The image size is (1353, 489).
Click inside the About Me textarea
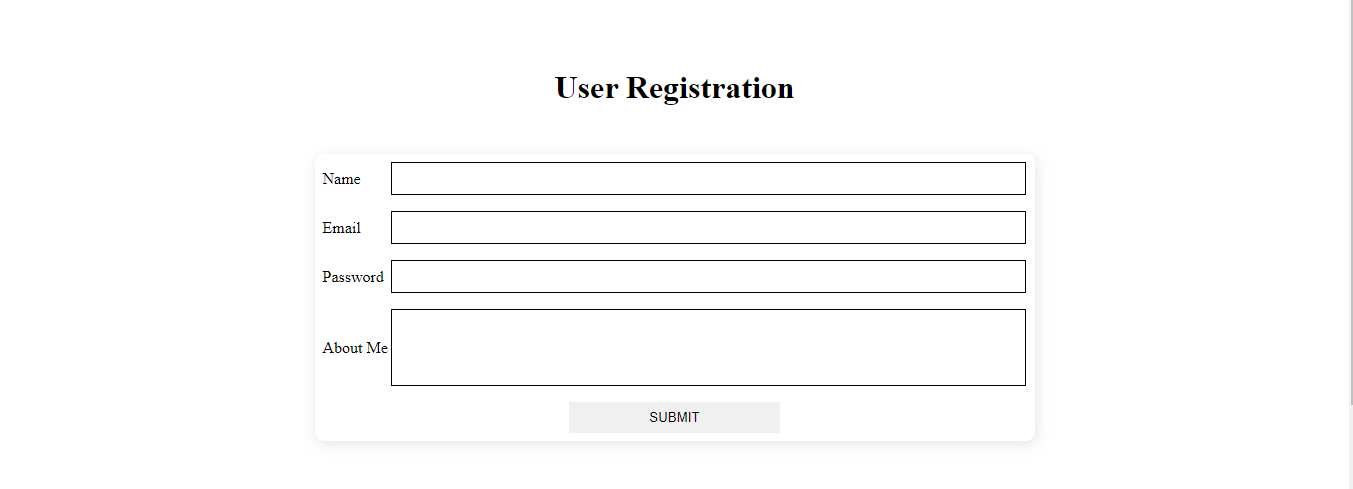point(708,347)
